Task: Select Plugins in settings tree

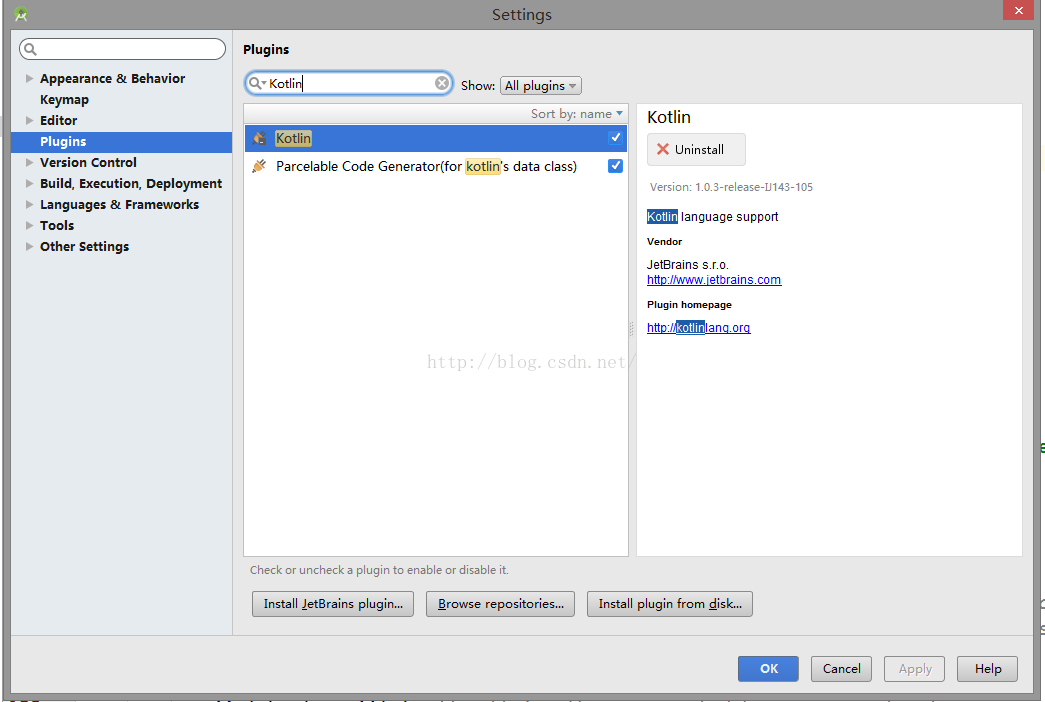Action: point(121,141)
